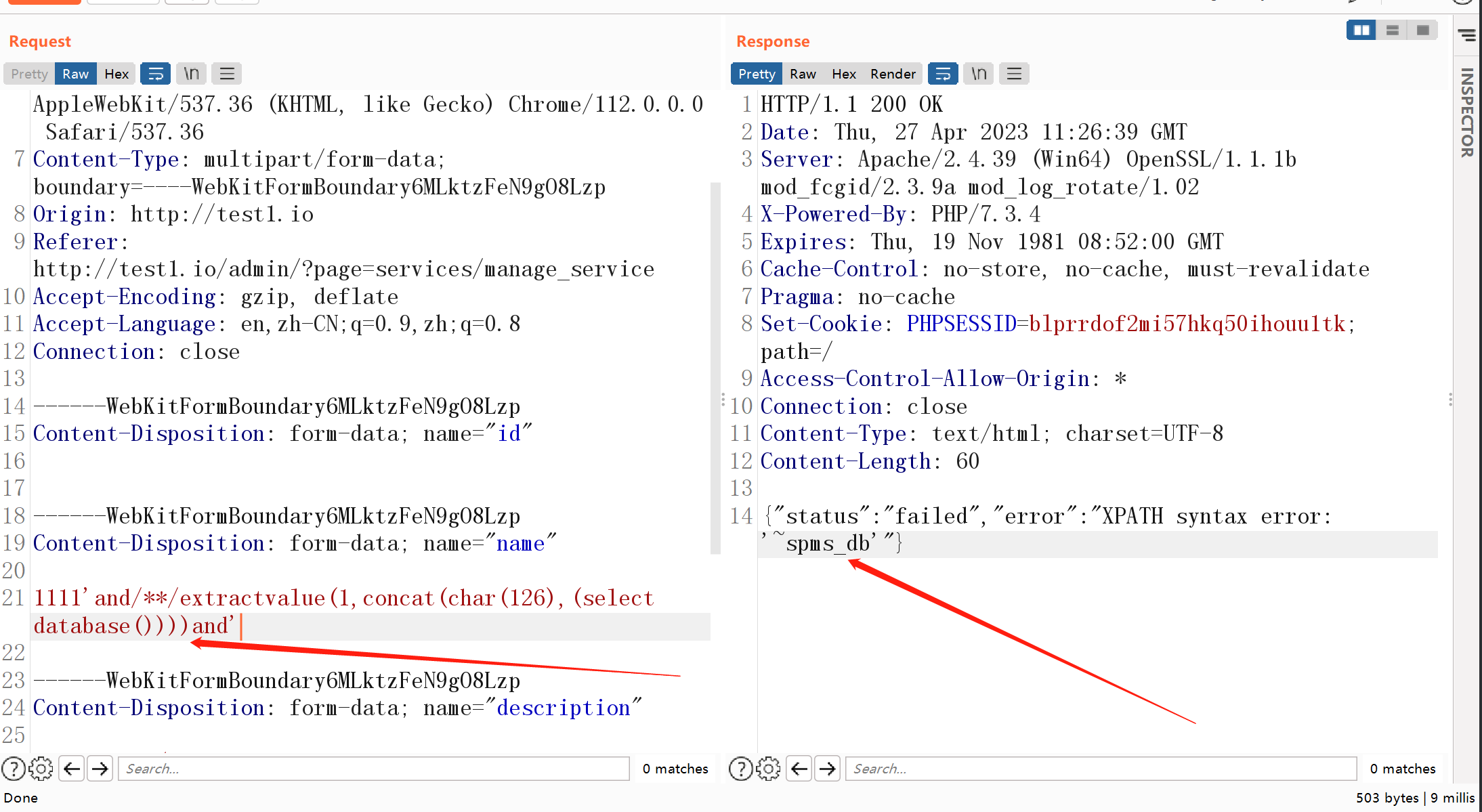The width and height of the screenshot is (1482, 812).
Task: Select top-bottom stacked layout icon
Action: point(1393,30)
